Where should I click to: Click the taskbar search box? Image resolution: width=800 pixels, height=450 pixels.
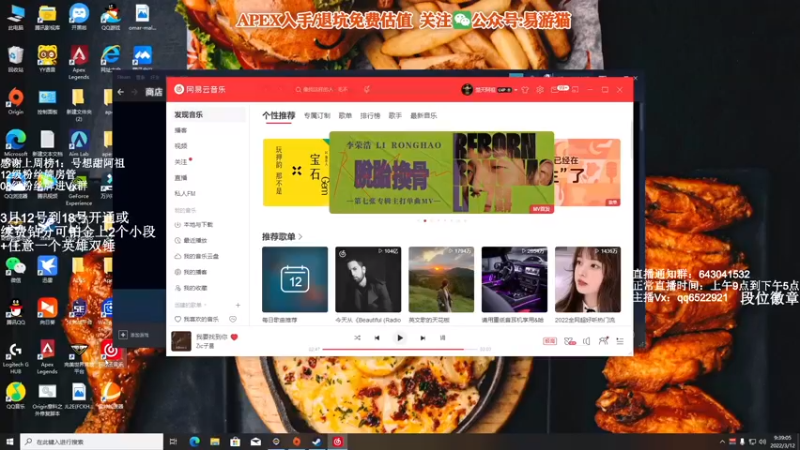(92, 442)
